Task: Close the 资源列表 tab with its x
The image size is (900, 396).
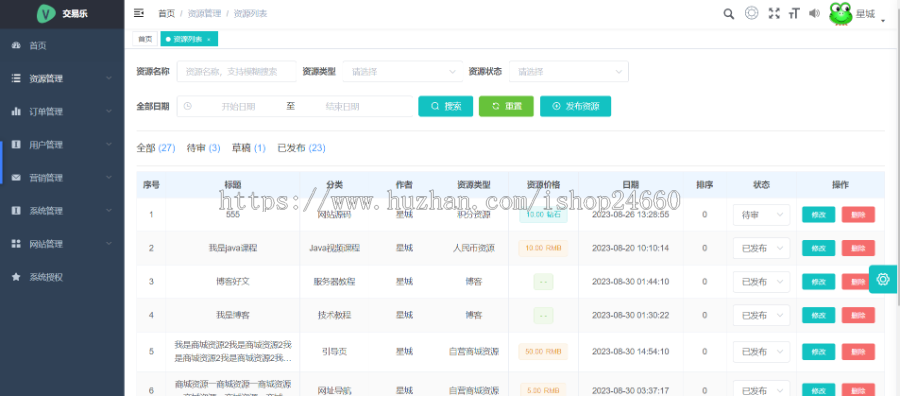Action: tap(209, 39)
